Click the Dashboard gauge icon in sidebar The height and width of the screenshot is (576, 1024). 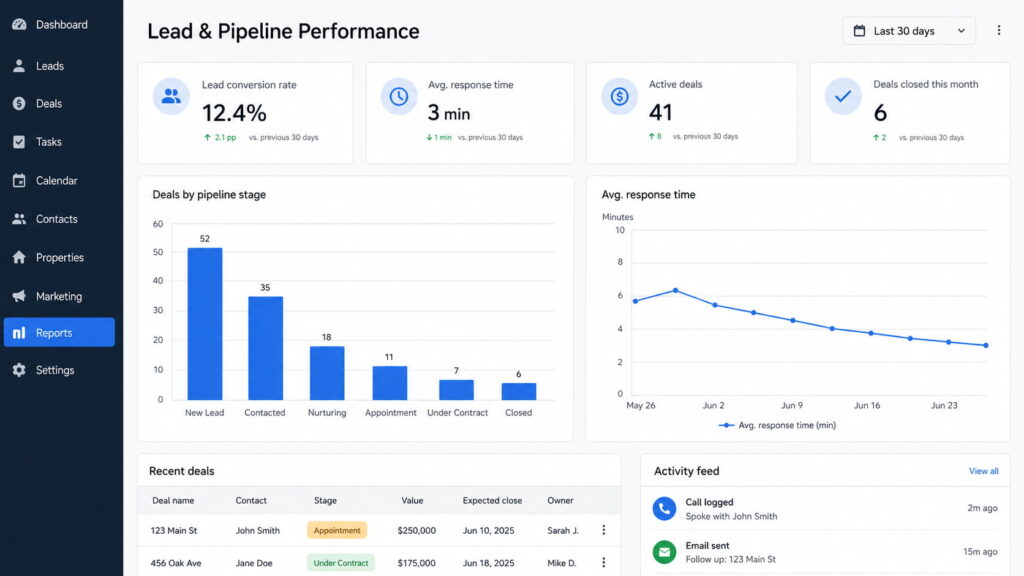point(19,25)
